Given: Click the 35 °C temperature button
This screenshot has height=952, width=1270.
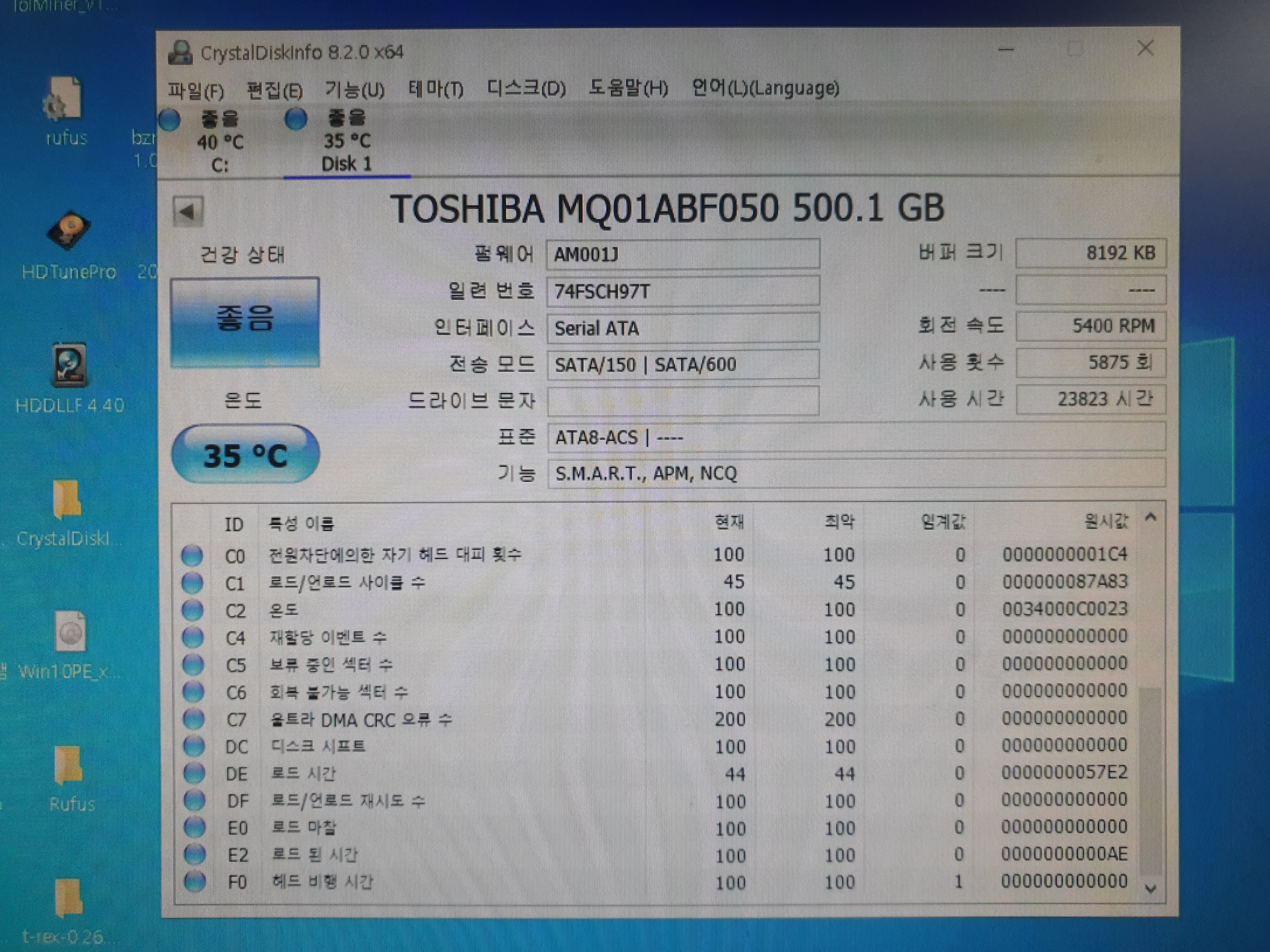Looking at the screenshot, I should [x=246, y=455].
